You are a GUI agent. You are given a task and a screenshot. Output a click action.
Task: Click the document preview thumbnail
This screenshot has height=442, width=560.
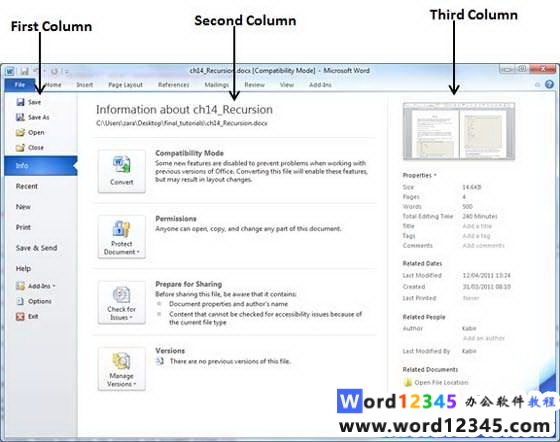(x=459, y=131)
